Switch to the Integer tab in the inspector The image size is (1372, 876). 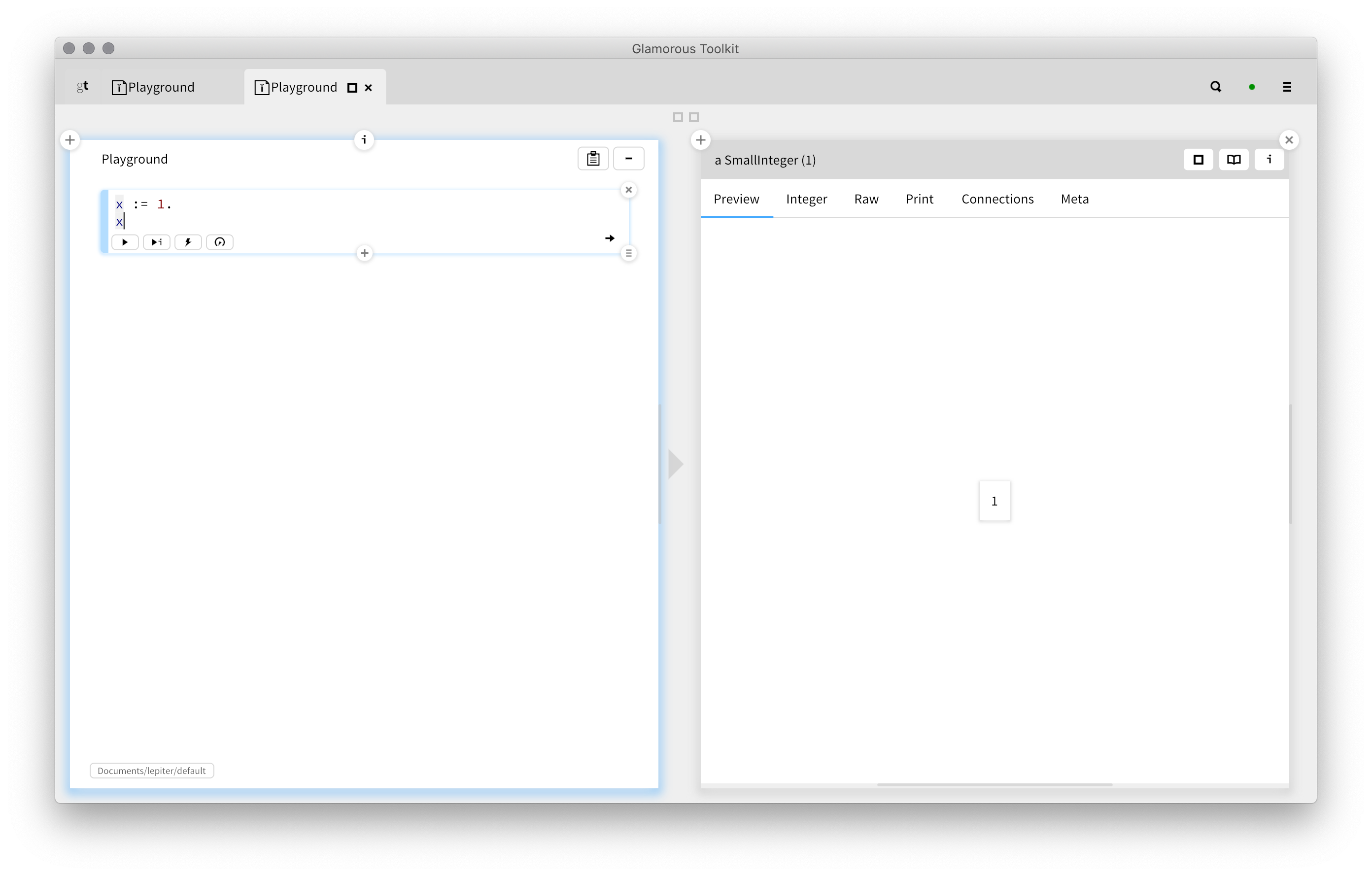[806, 199]
